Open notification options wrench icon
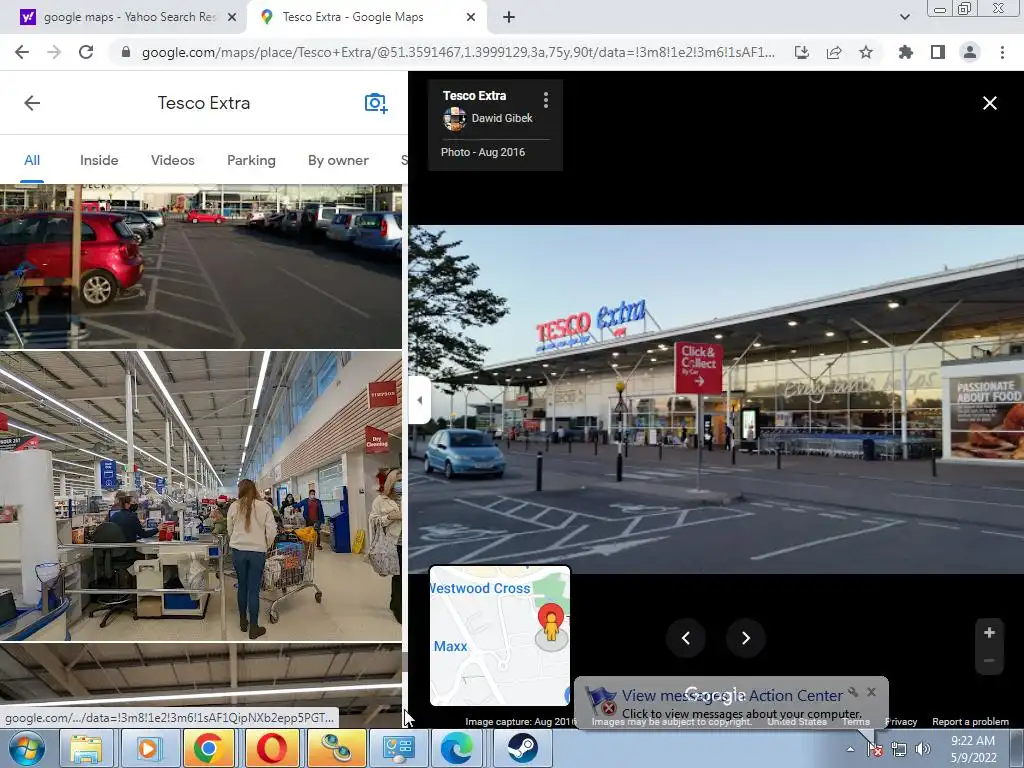 pos(853,692)
